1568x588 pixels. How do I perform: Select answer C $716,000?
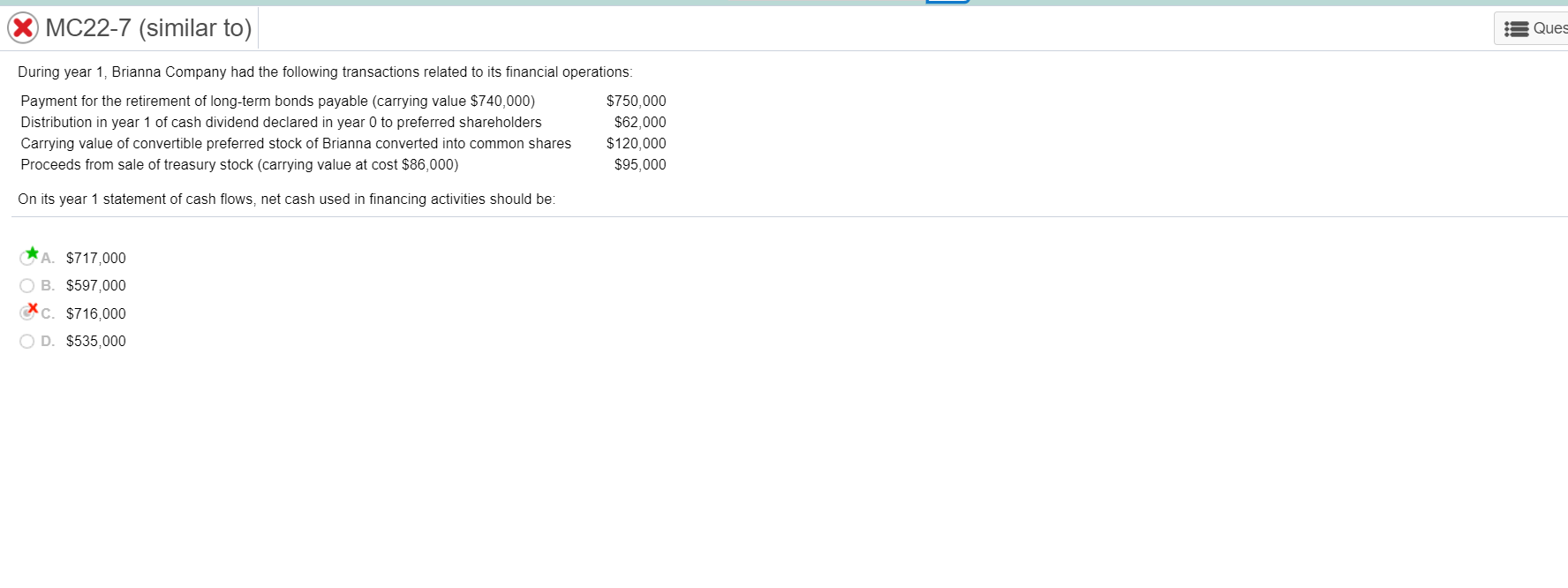click(26, 313)
